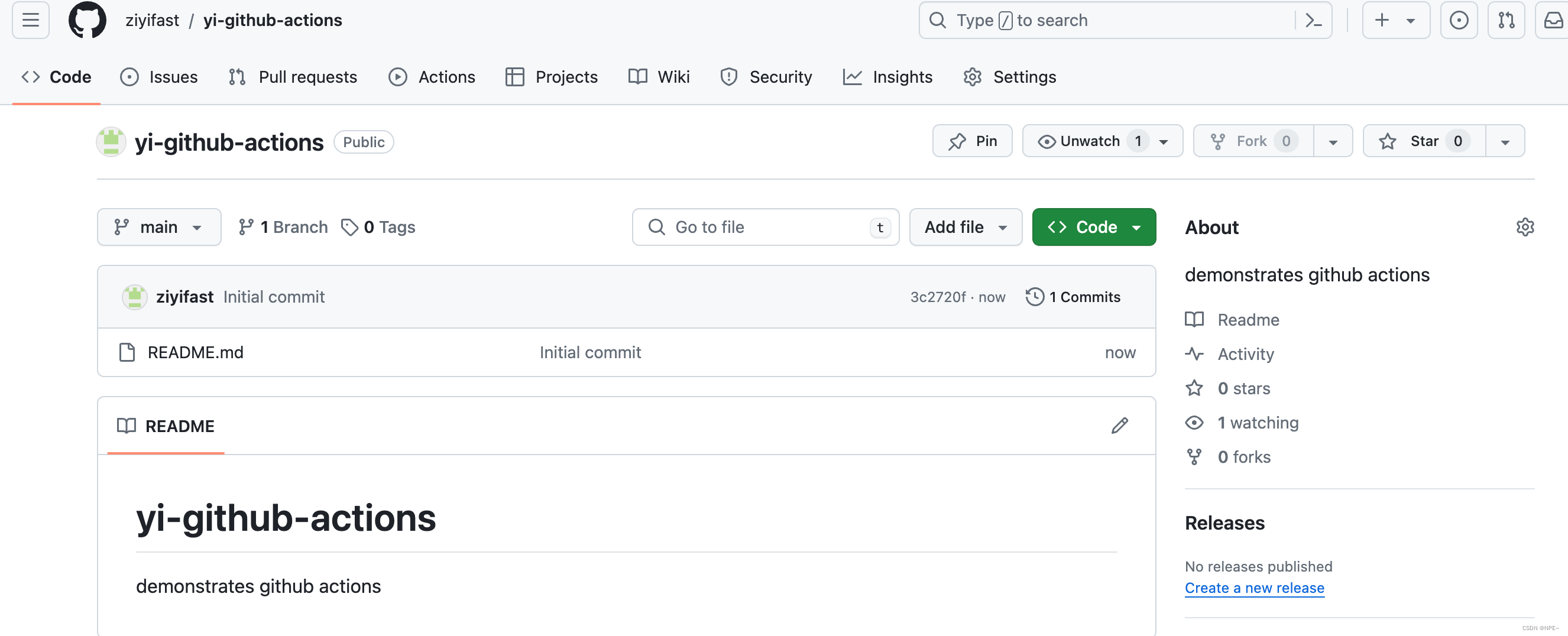Click the search magnifier icon in header
Viewport: 1568px width, 636px height.
[x=937, y=20]
